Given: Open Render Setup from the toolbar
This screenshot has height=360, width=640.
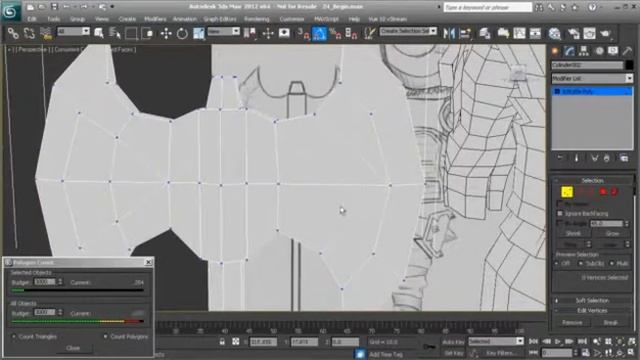Looking at the screenshot, I should 573,33.
